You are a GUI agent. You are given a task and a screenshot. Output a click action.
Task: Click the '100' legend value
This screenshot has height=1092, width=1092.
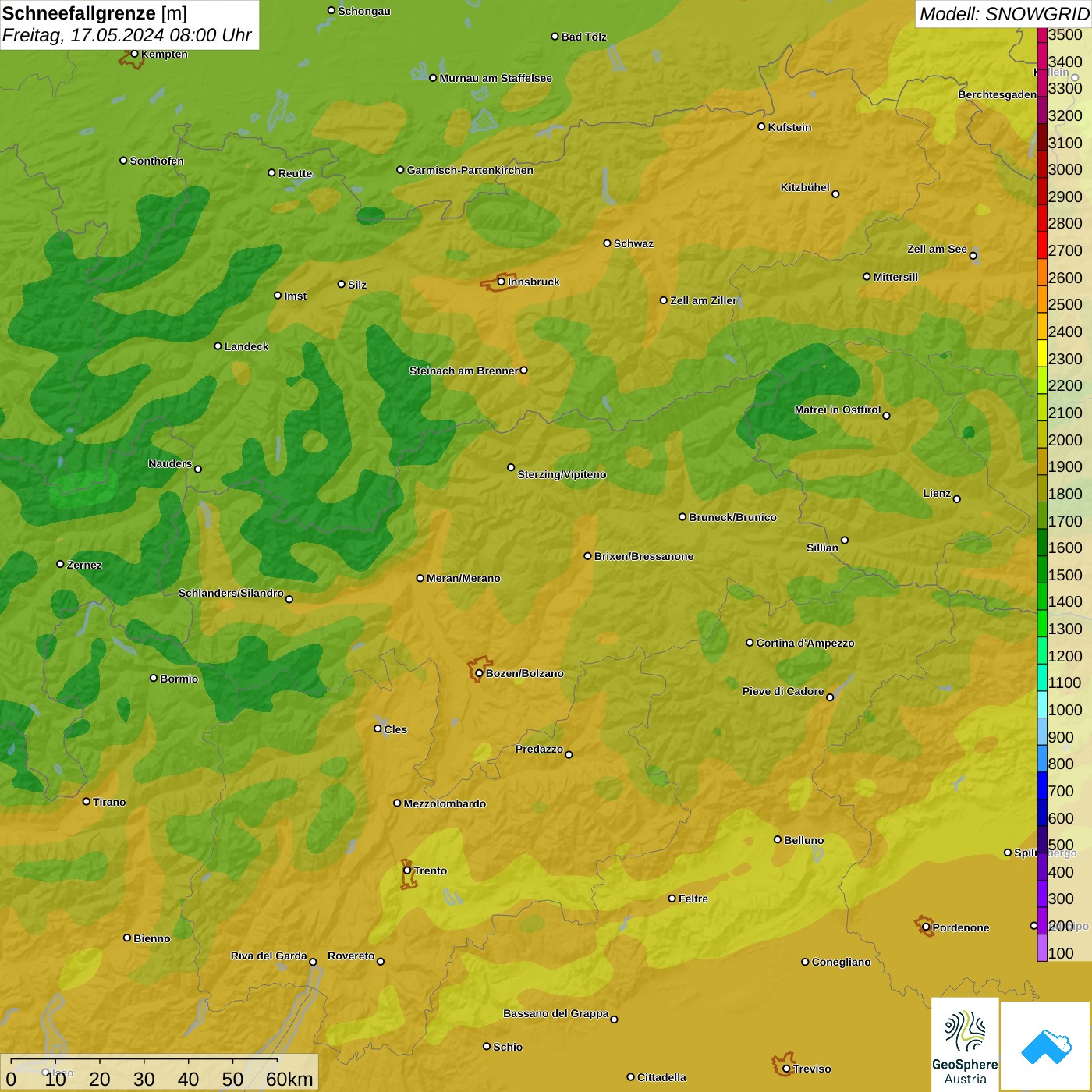click(x=1061, y=953)
